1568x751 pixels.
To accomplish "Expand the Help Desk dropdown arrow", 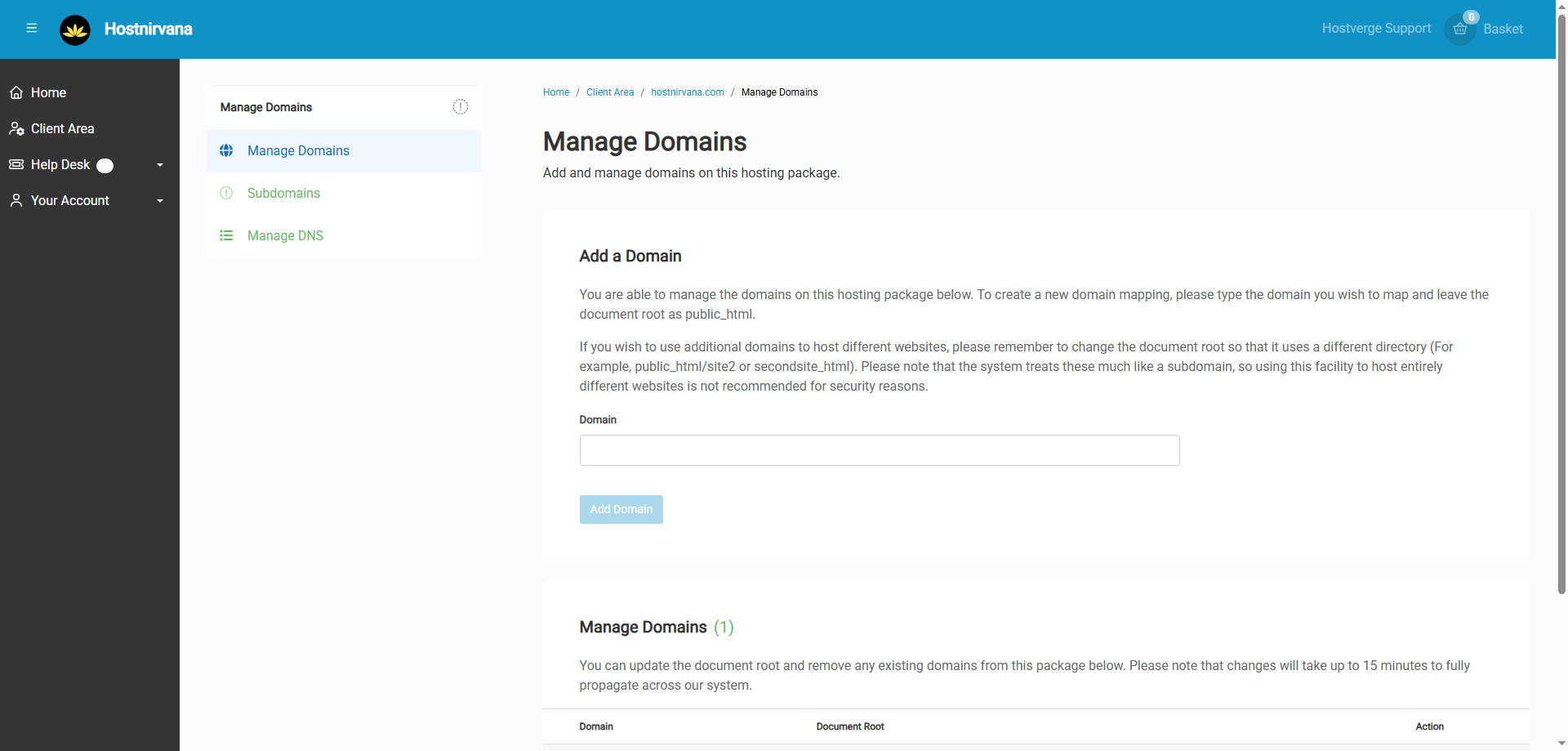I will pyautogui.click(x=160, y=165).
